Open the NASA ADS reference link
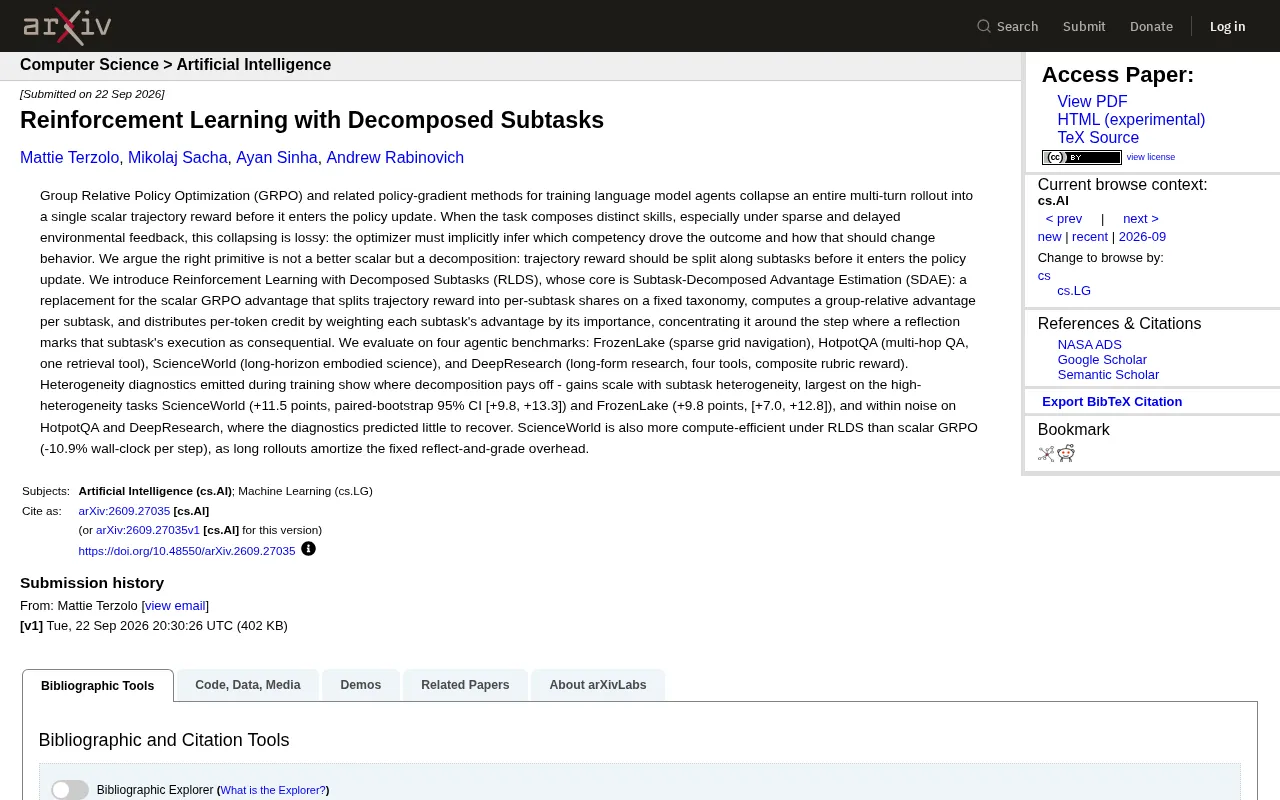The image size is (1280, 800). [1090, 345]
